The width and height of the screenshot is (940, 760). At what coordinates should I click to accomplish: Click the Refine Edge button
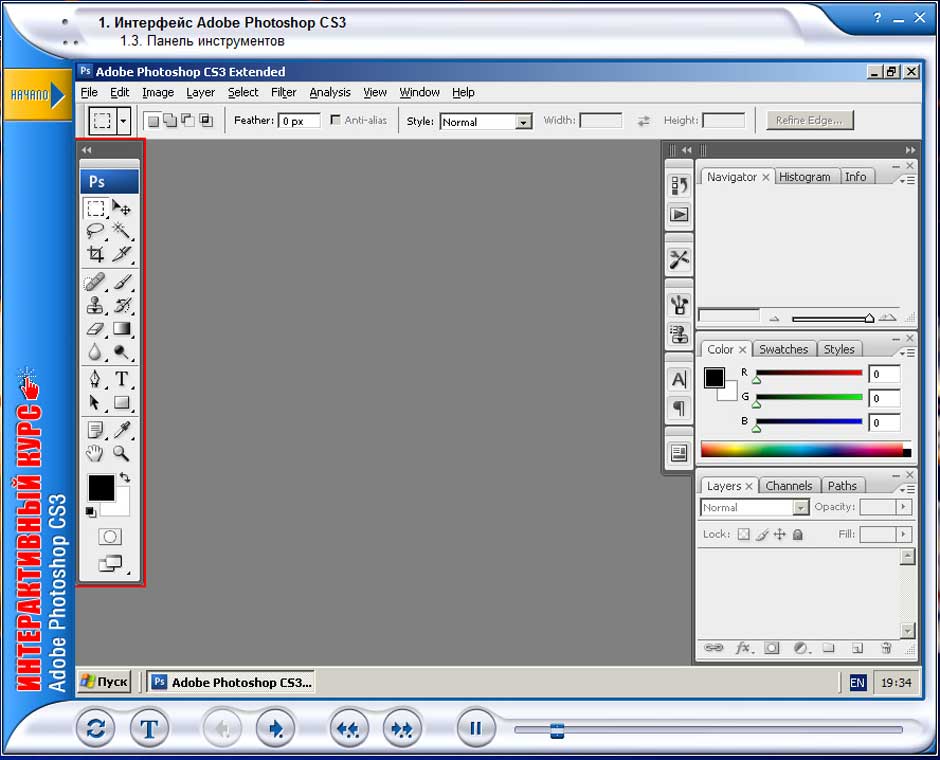pos(810,121)
